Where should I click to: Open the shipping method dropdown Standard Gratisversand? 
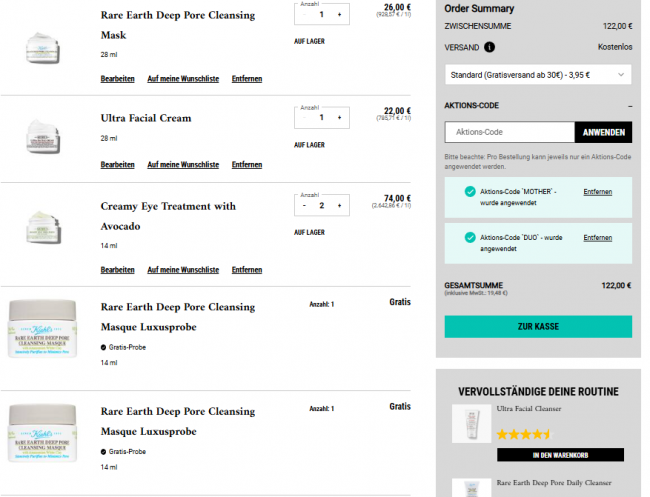pyautogui.click(x=538, y=75)
